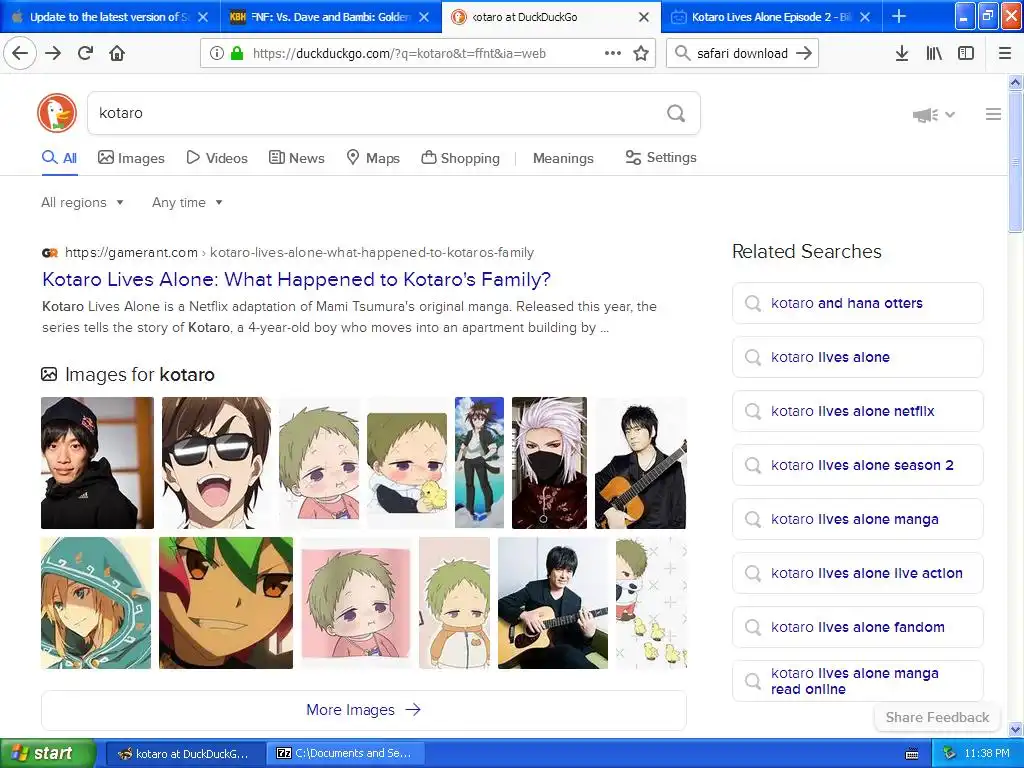Bookmark this page with the star icon

641,53
